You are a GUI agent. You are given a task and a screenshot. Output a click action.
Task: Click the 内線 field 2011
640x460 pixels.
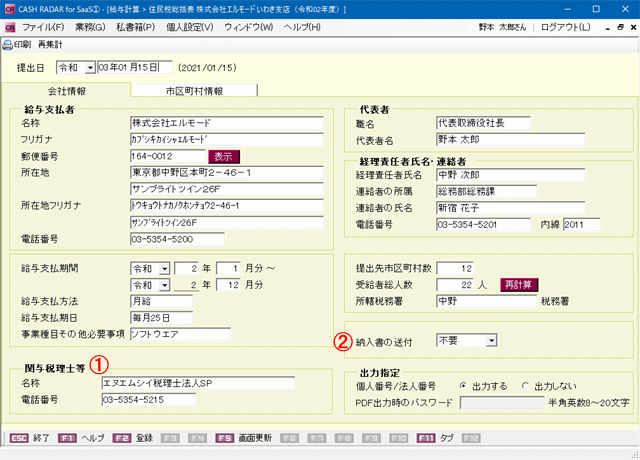(582, 224)
